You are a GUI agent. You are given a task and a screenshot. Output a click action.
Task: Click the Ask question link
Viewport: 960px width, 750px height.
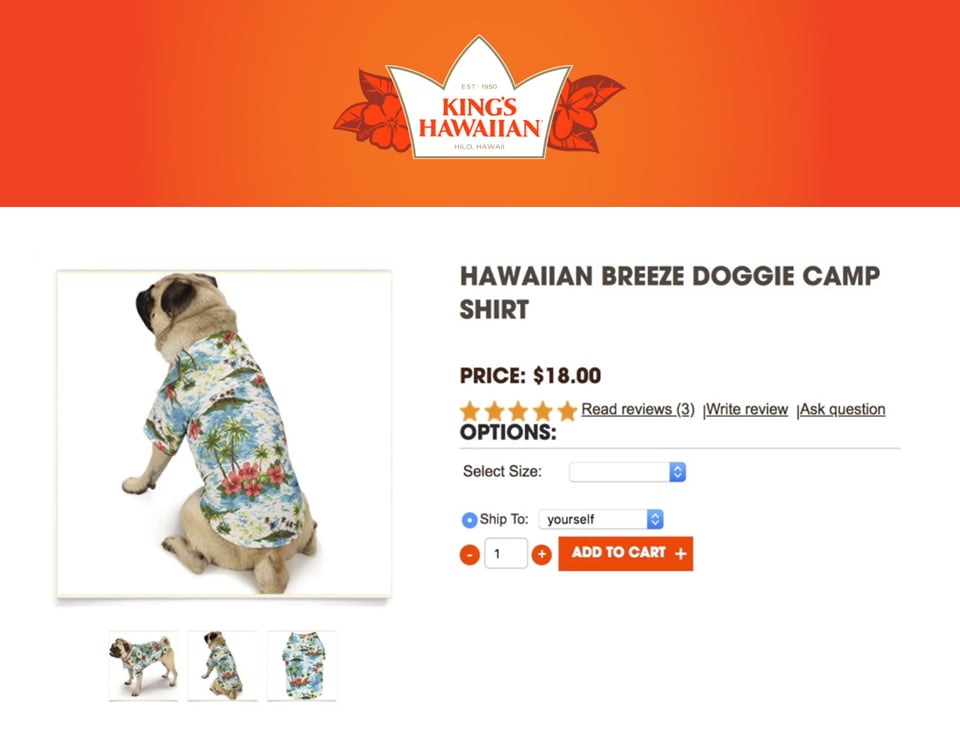click(x=842, y=409)
